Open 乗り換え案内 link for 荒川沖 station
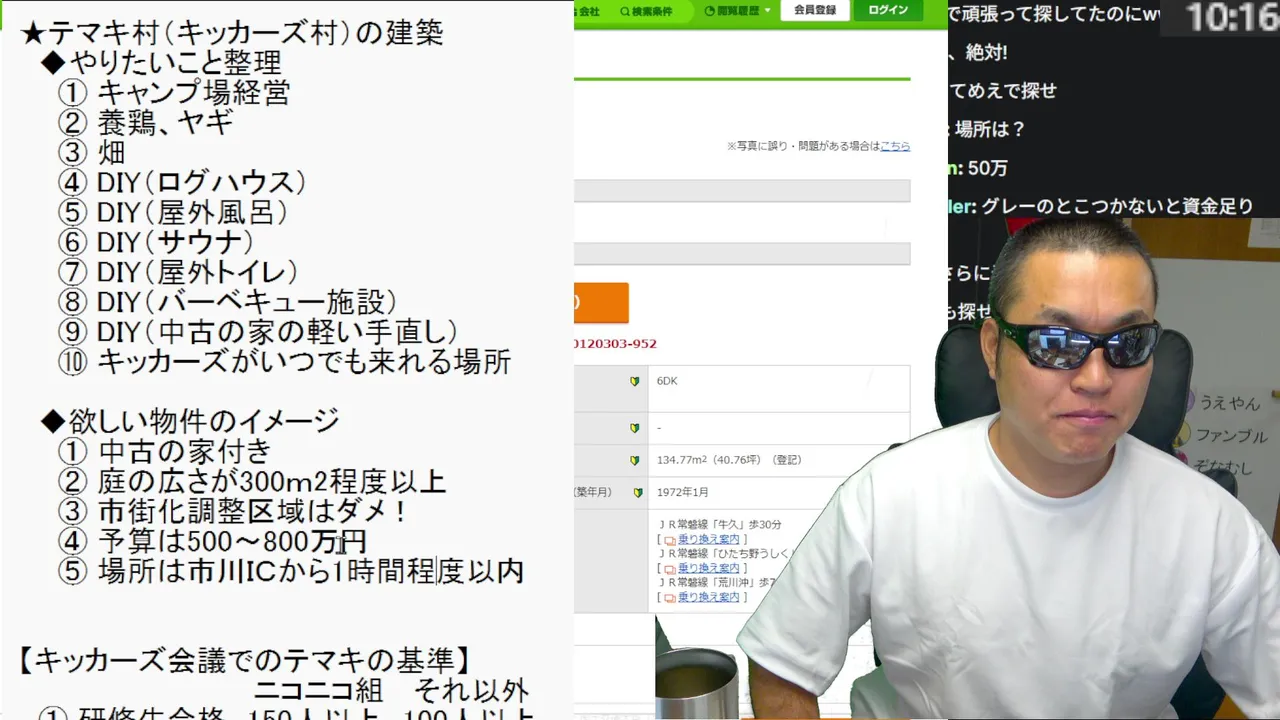Viewport: 1280px width, 720px height. click(708, 597)
